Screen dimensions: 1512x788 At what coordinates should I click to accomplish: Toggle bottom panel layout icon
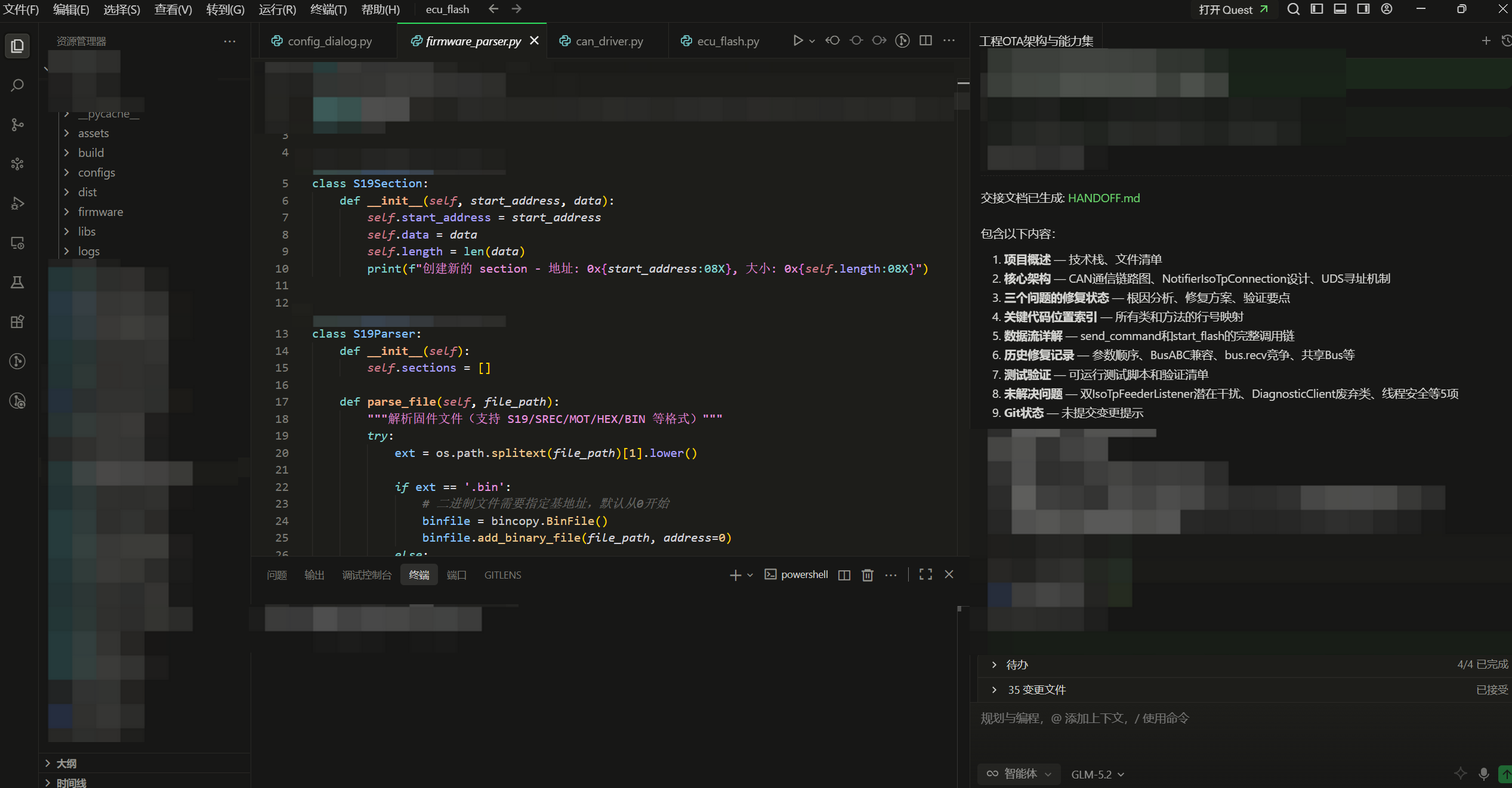pyautogui.click(x=1340, y=9)
